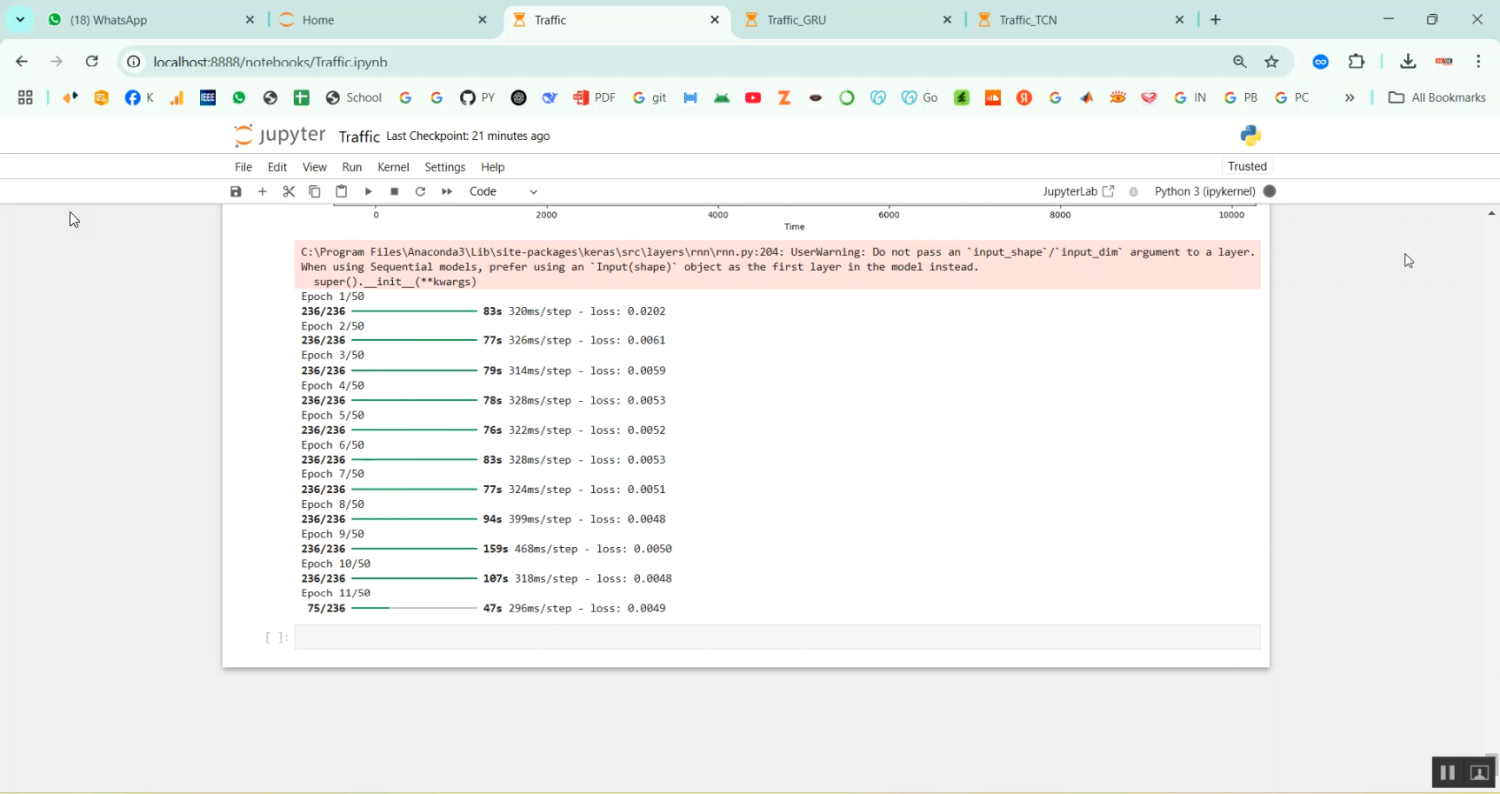The width and height of the screenshot is (1500, 794).
Task: Run the current cell with play icon
Action: [x=368, y=191]
